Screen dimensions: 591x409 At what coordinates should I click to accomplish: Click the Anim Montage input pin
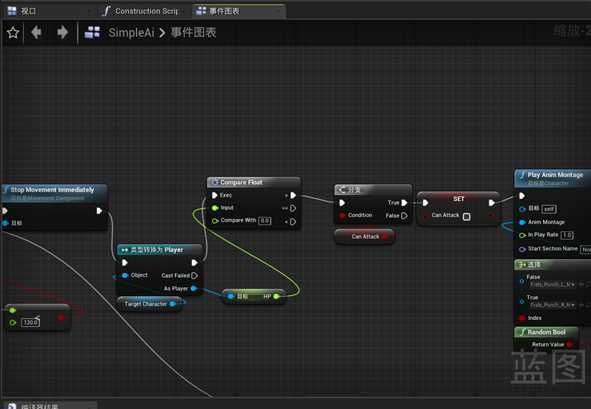pos(522,222)
